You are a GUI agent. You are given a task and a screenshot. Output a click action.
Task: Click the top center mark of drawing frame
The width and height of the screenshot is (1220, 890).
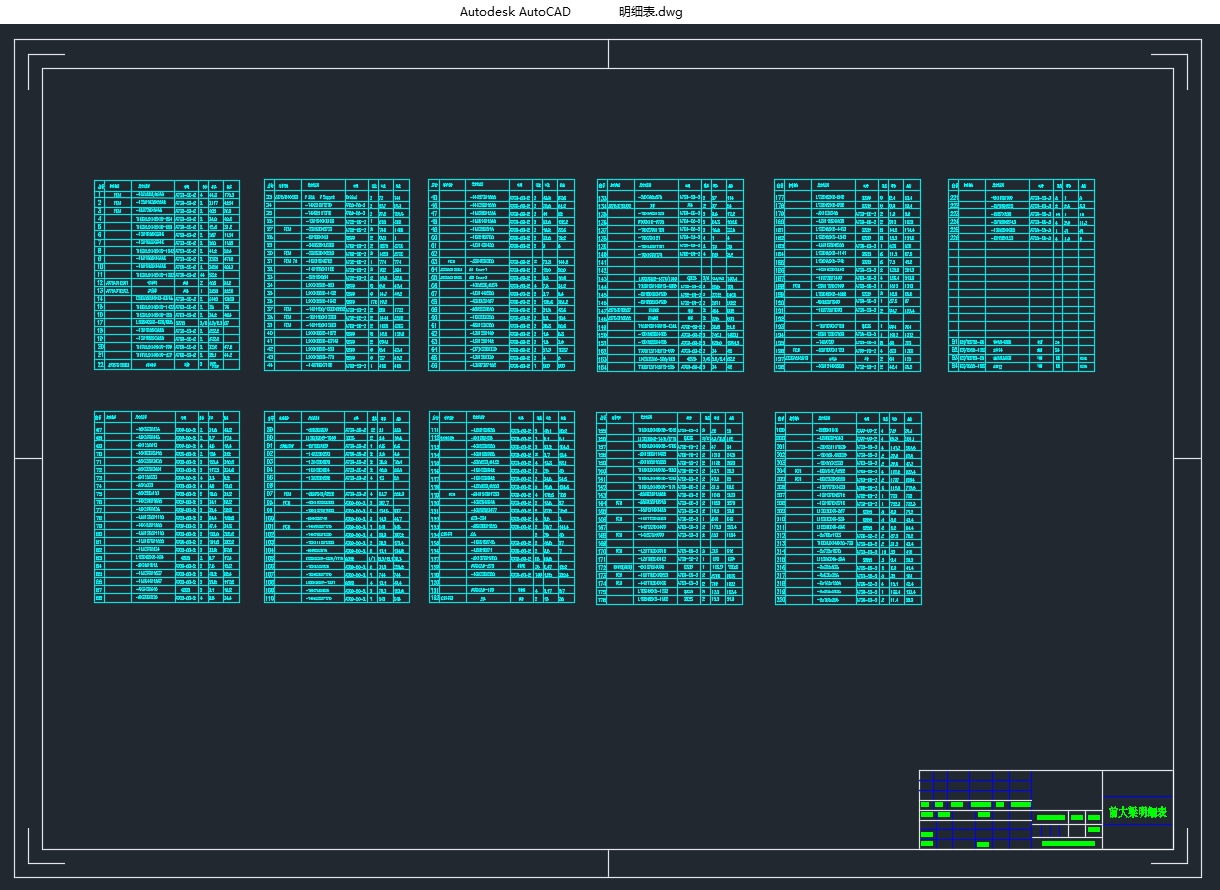(x=608, y=54)
